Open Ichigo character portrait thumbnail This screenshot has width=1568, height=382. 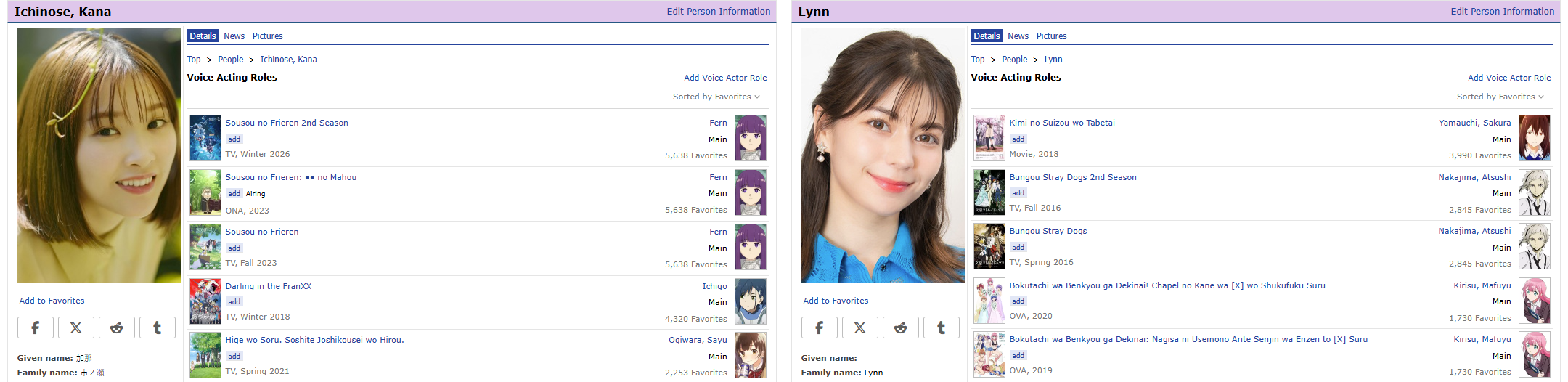coord(751,301)
